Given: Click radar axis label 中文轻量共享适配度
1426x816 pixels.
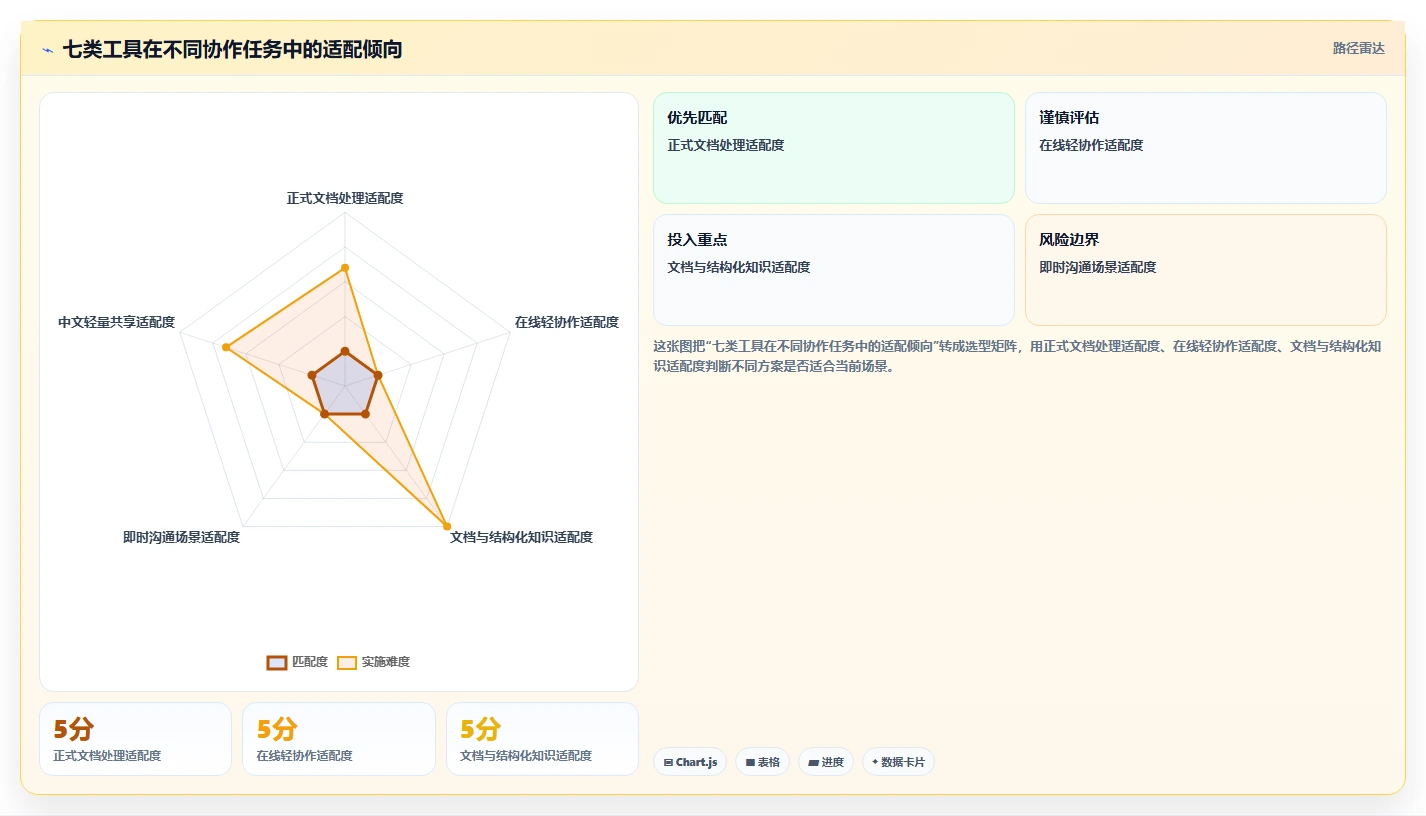Looking at the screenshot, I should [x=117, y=322].
